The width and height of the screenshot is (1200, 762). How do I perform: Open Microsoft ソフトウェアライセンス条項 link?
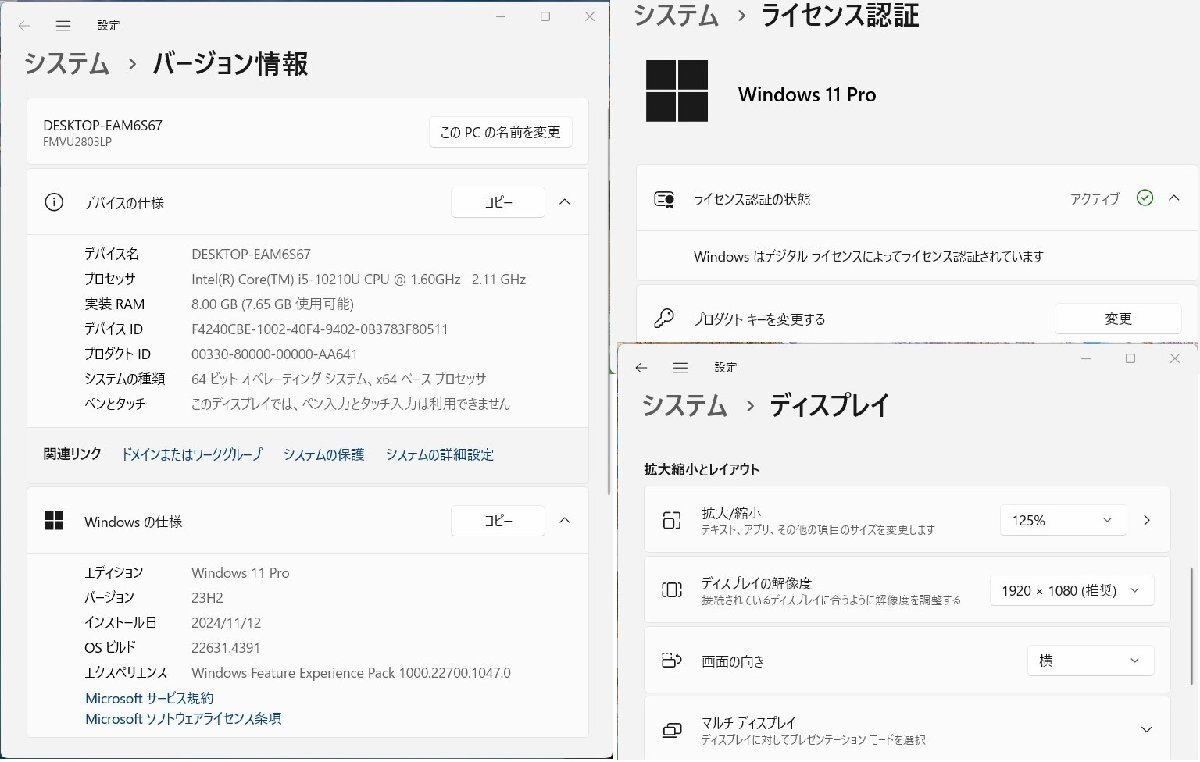pyautogui.click(x=183, y=719)
